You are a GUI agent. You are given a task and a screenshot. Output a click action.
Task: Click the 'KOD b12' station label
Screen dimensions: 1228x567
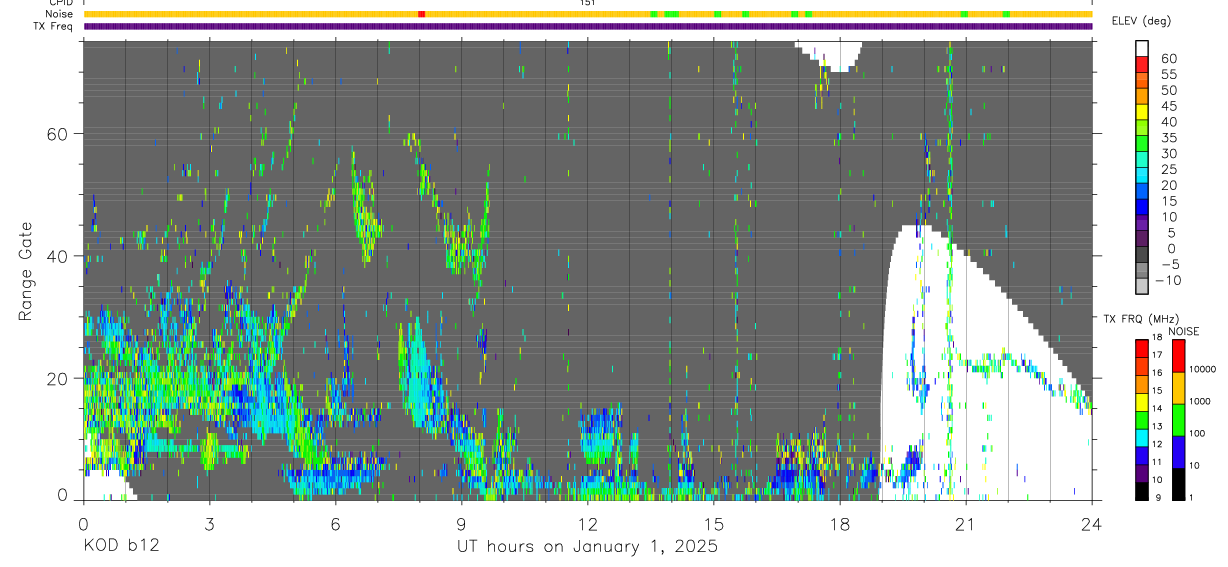[120, 547]
